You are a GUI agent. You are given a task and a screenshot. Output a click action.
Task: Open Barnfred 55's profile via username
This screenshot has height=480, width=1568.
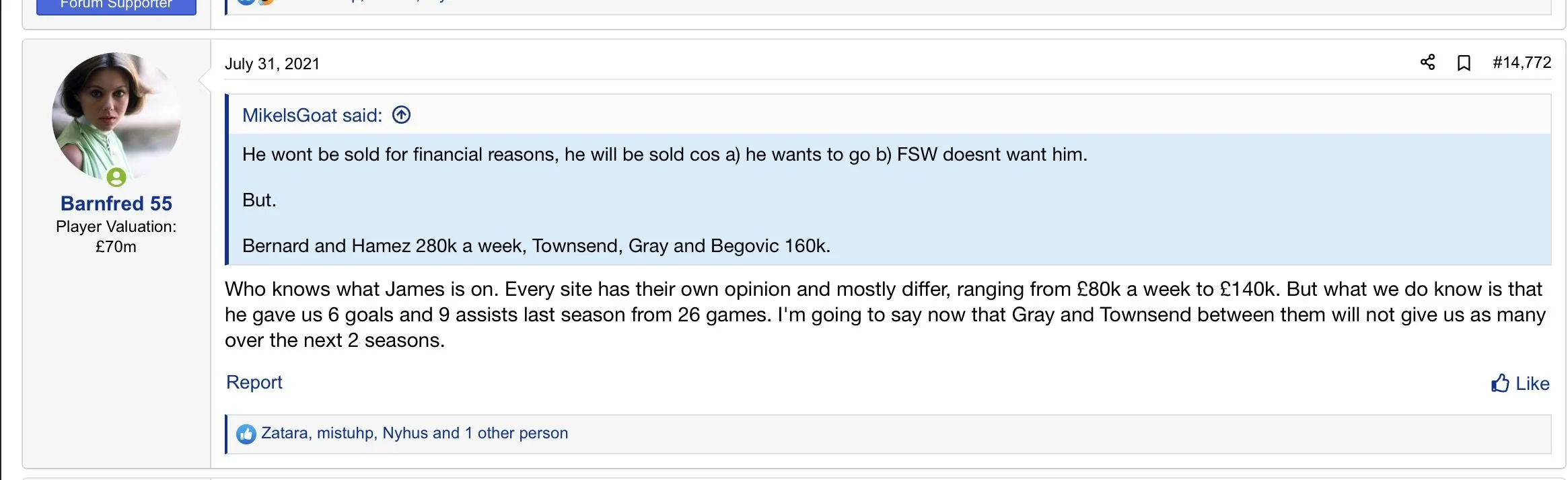point(116,203)
